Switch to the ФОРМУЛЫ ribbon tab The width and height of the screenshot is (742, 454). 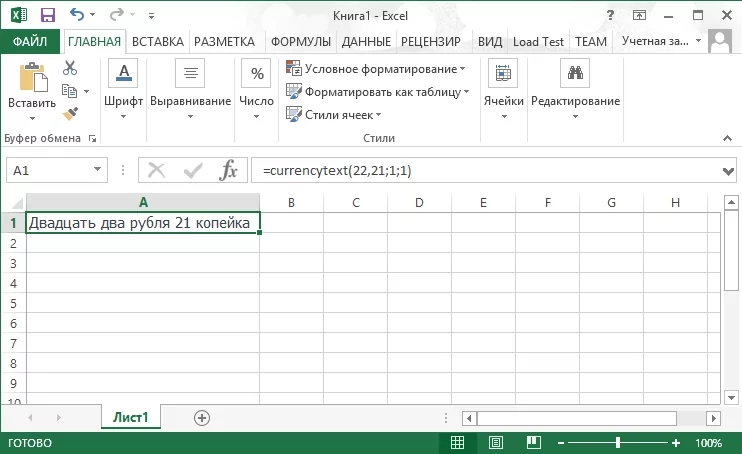pyautogui.click(x=300, y=42)
